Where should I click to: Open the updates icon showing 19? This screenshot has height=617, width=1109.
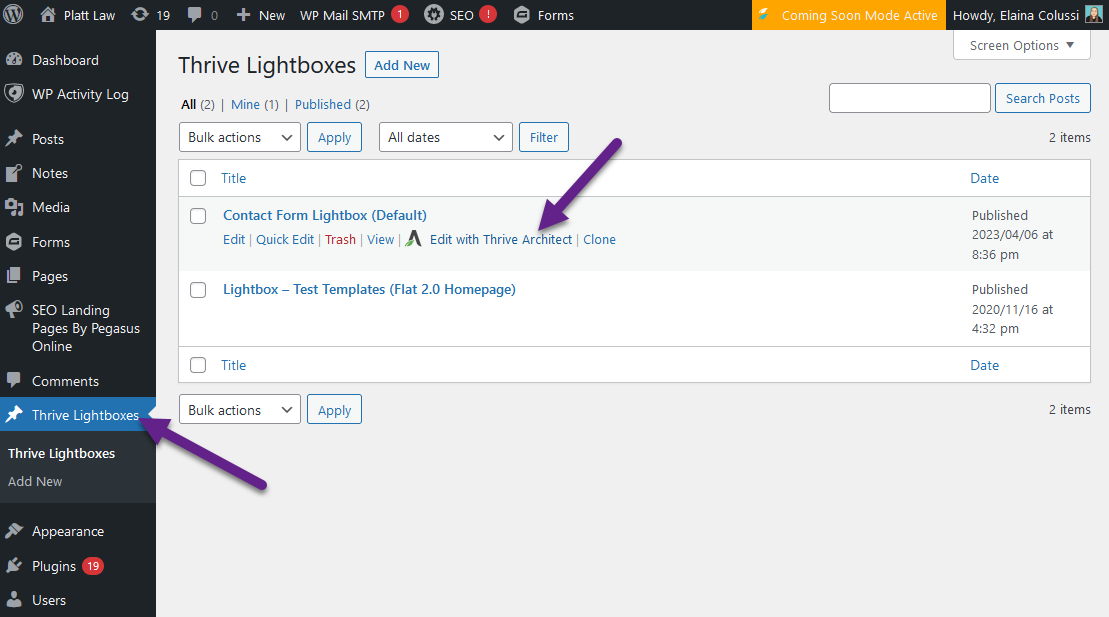pyautogui.click(x=140, y=14)
